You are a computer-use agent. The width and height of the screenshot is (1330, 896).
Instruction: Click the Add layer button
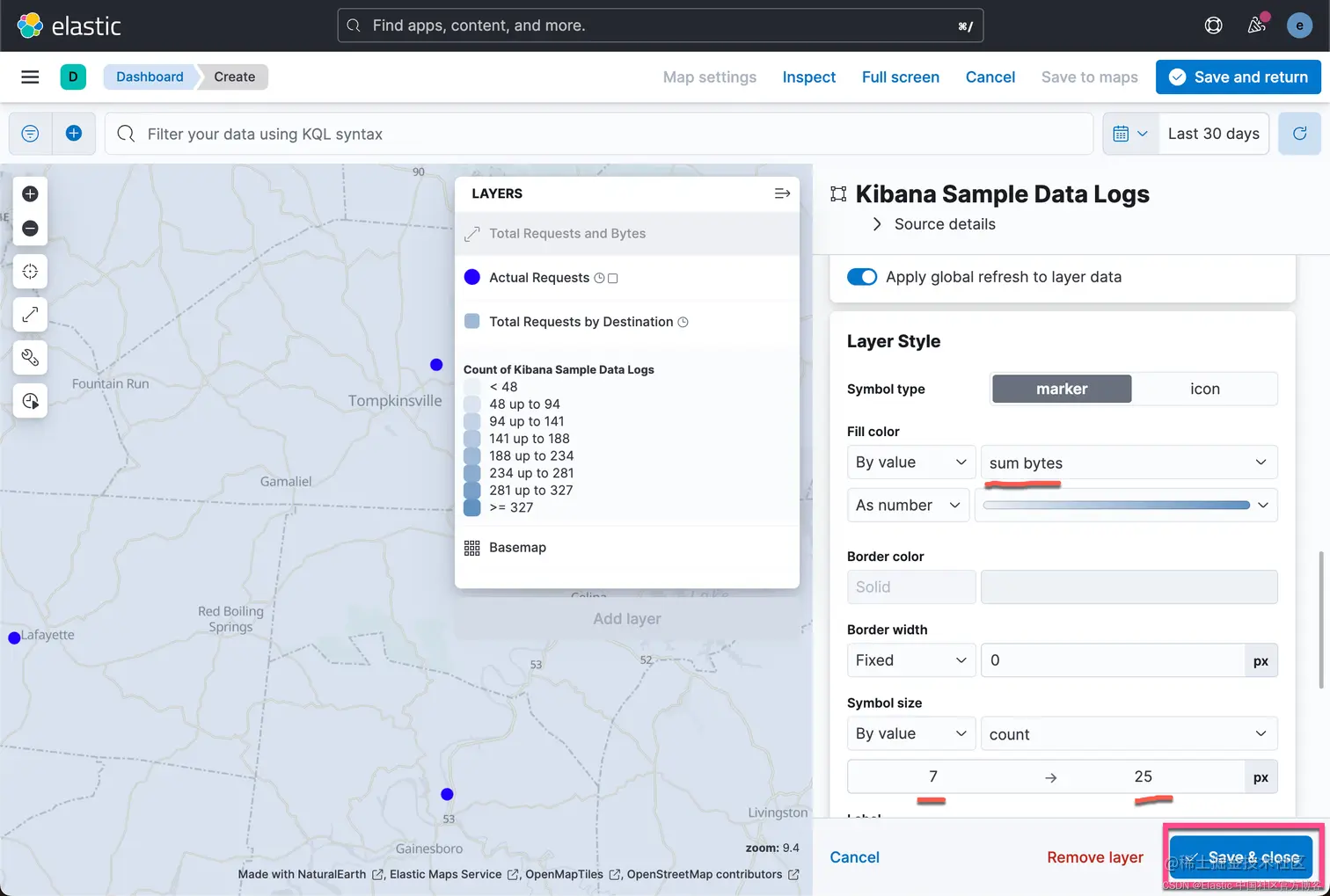[x=627, y=619]
